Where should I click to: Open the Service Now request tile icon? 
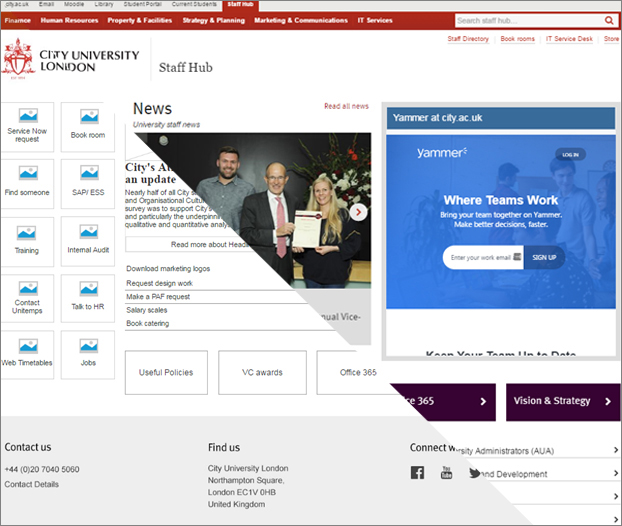point(27,116)
